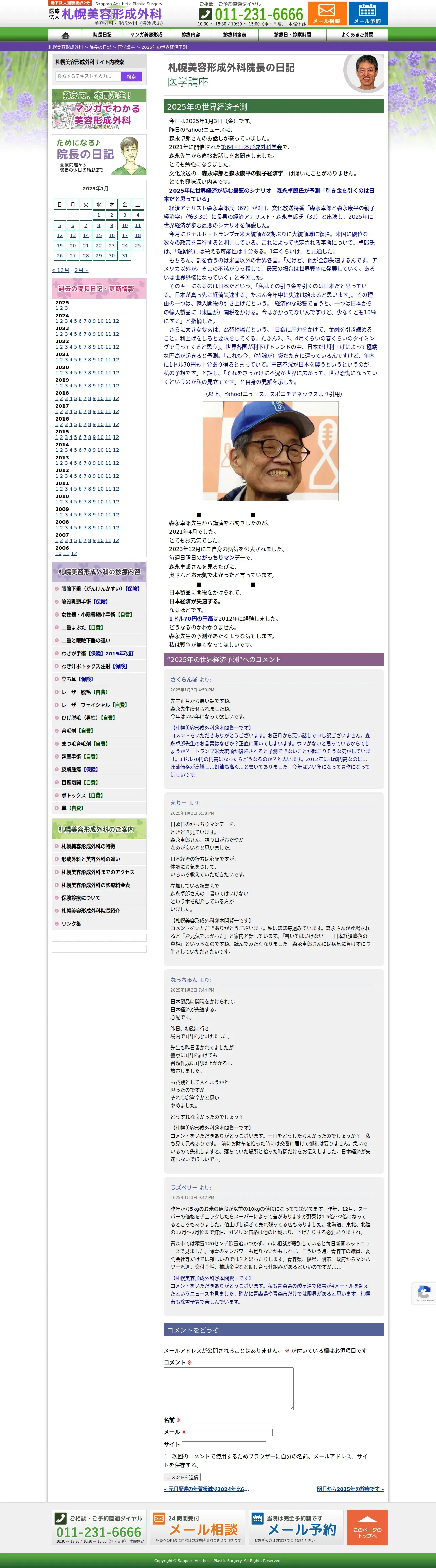The image size is (436, 1568).
Task: Open the 診療日・診療時間 navigation item
Action: (x=292, y=35)
